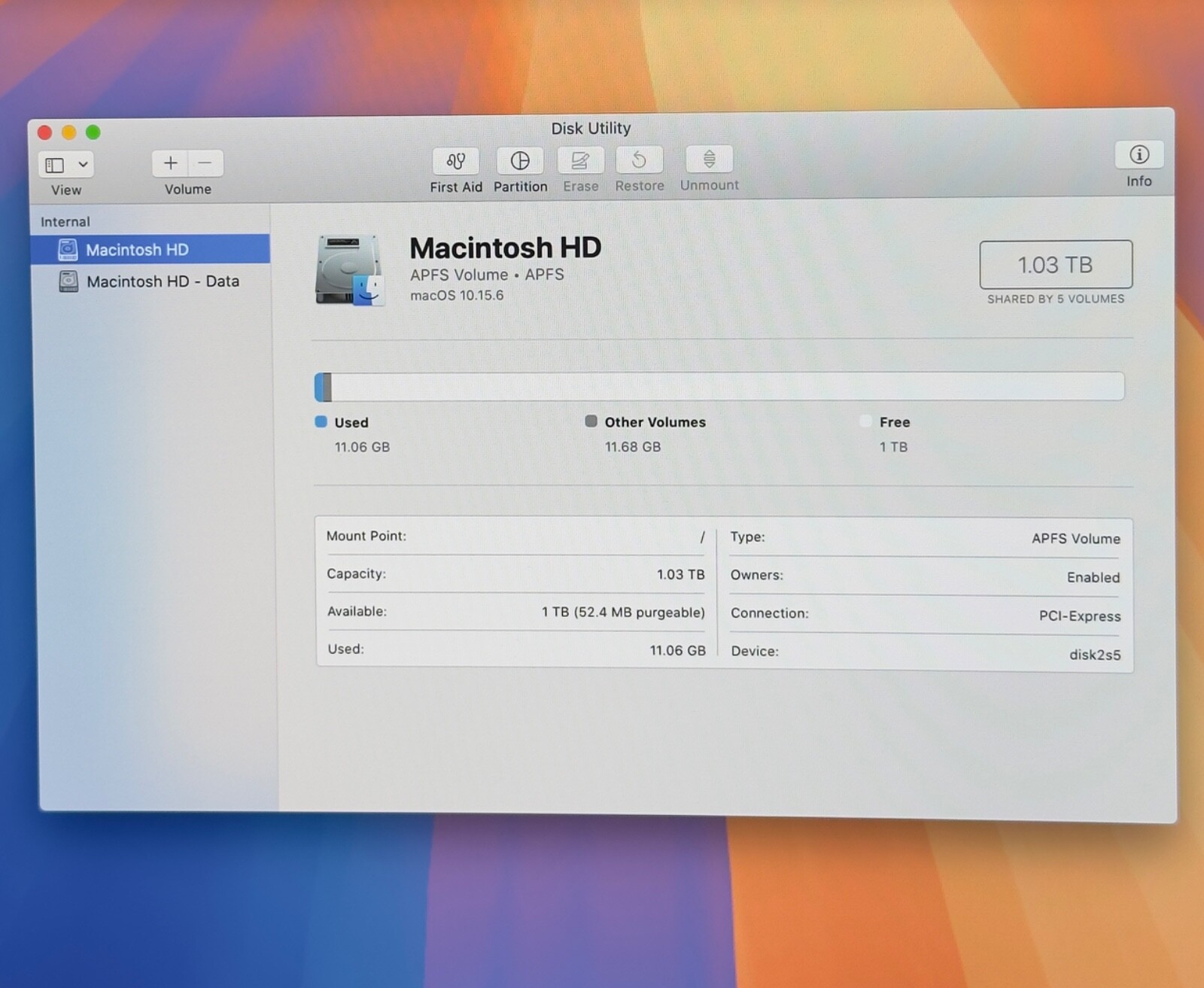Click the disk usage bar
Viewport: 1204px width, 988px height.
pos(719,387)
